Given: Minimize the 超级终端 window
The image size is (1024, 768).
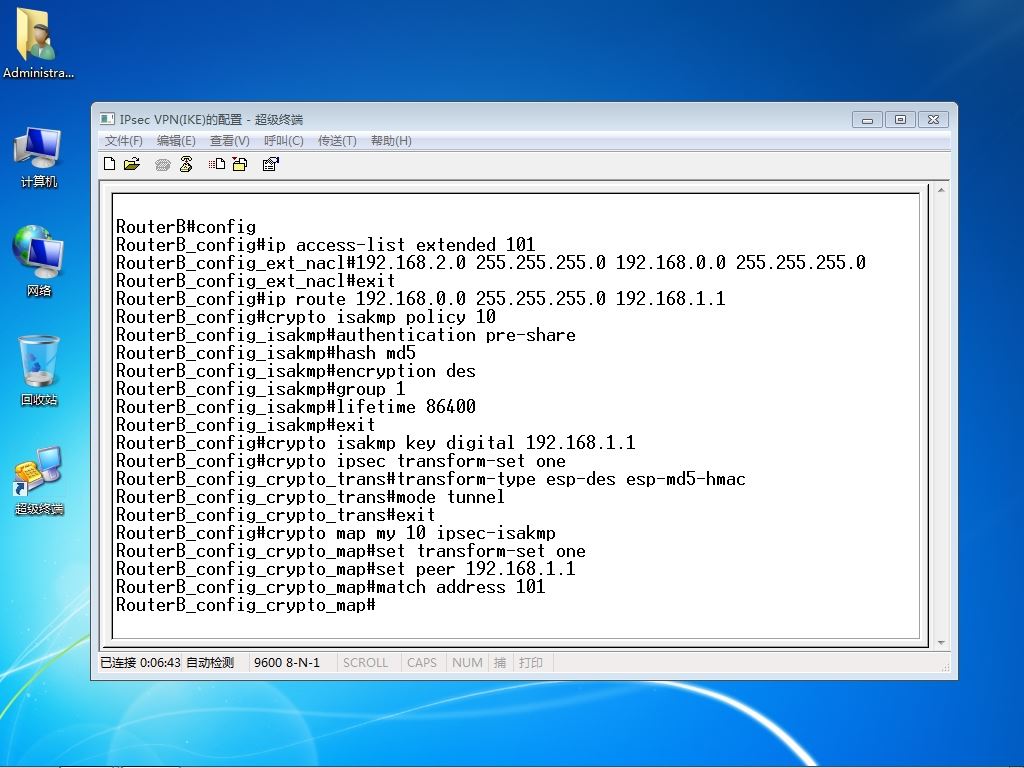Looking at the screenshot, I should point(867,120).
